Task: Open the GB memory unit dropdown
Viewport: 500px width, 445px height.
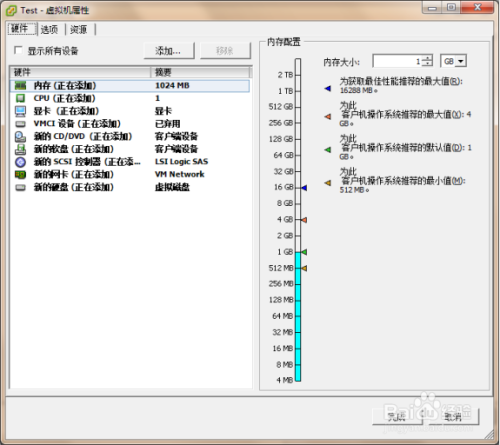Action: [461, 61]
